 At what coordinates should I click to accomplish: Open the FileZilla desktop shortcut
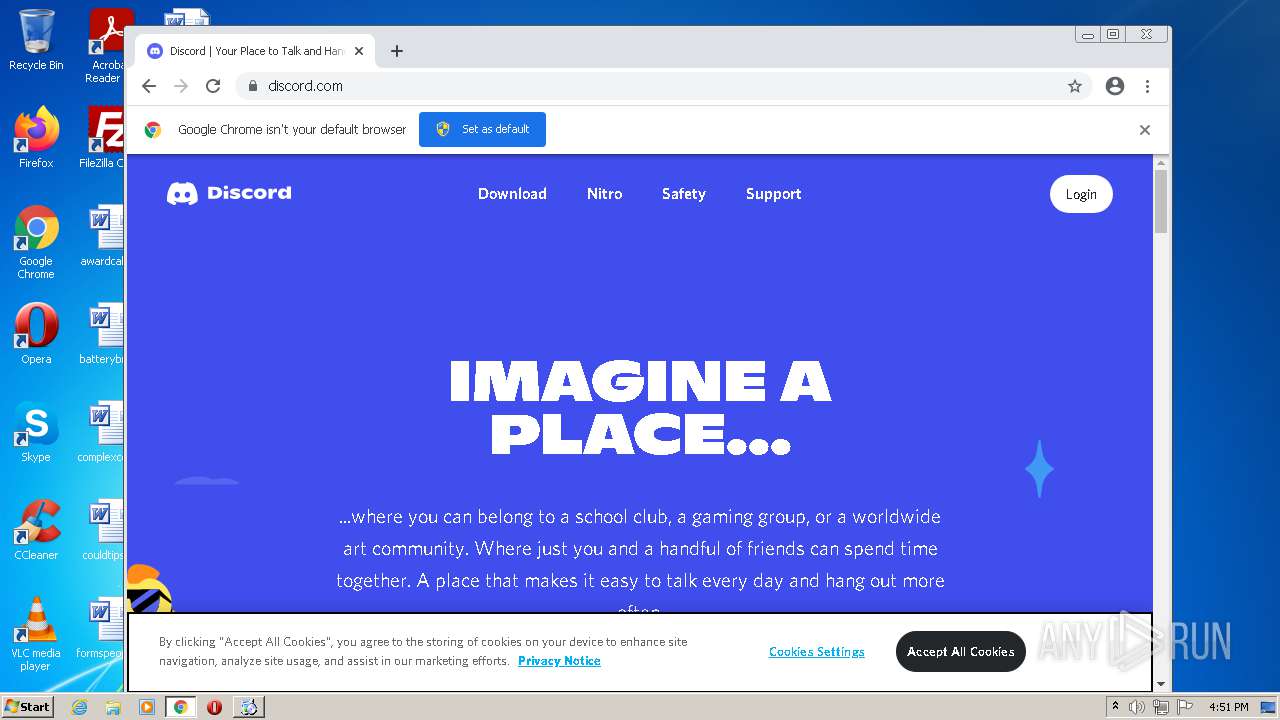point(104,138)
